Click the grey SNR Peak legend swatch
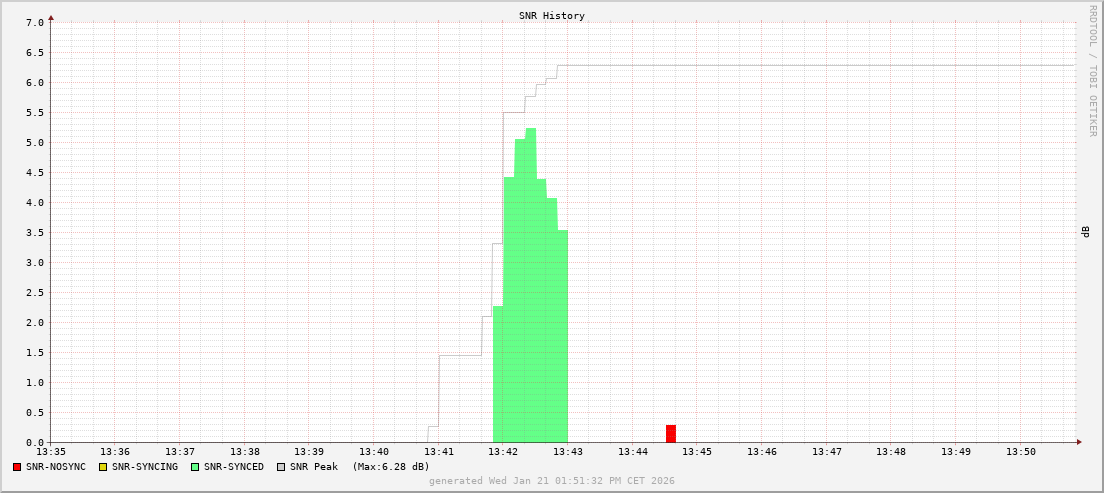The height and width of the screenshot is (493, 1104). pyautogui.click(x=281, y=467)
